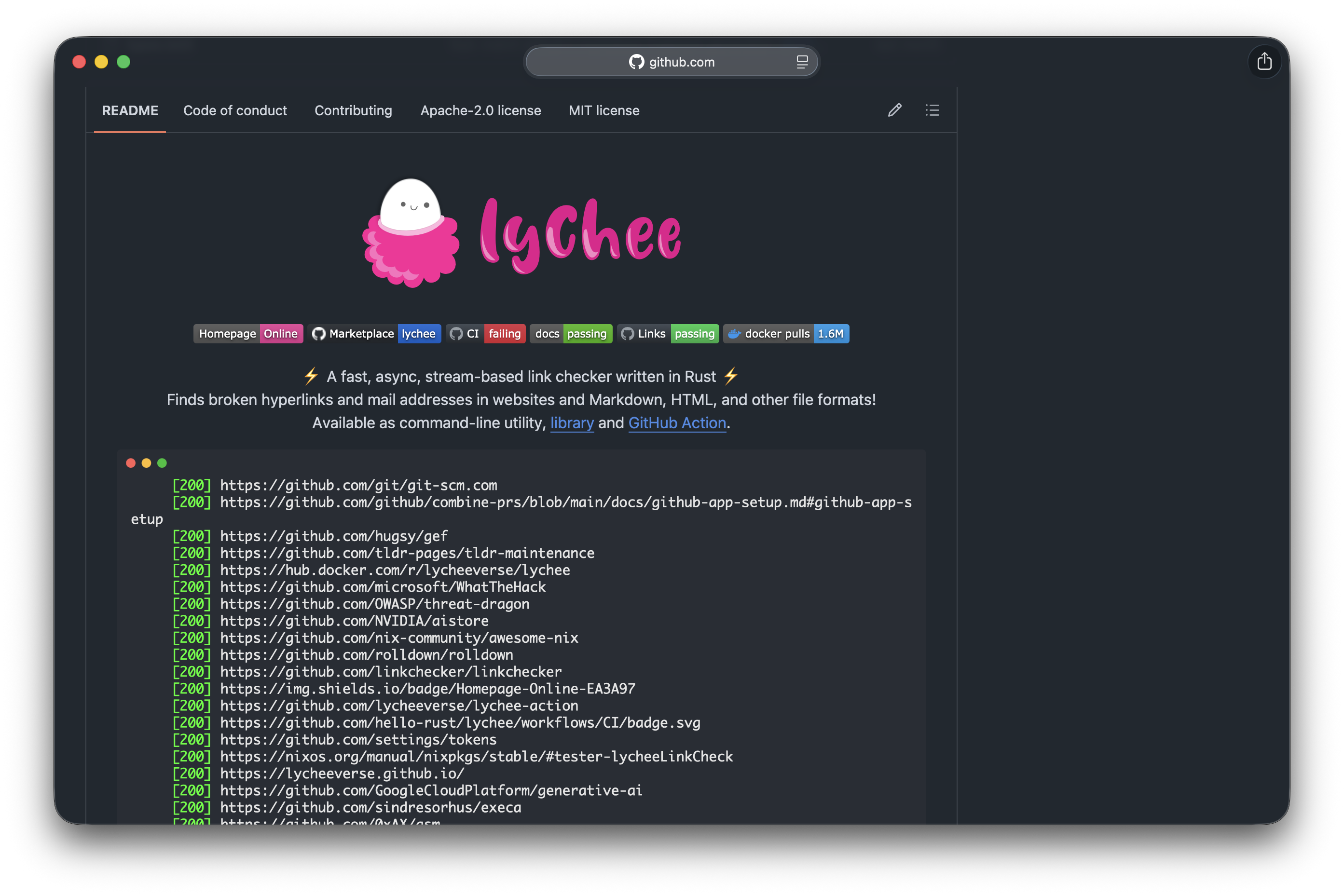Click the fast async link checker tagline

[x=521, y=377]
